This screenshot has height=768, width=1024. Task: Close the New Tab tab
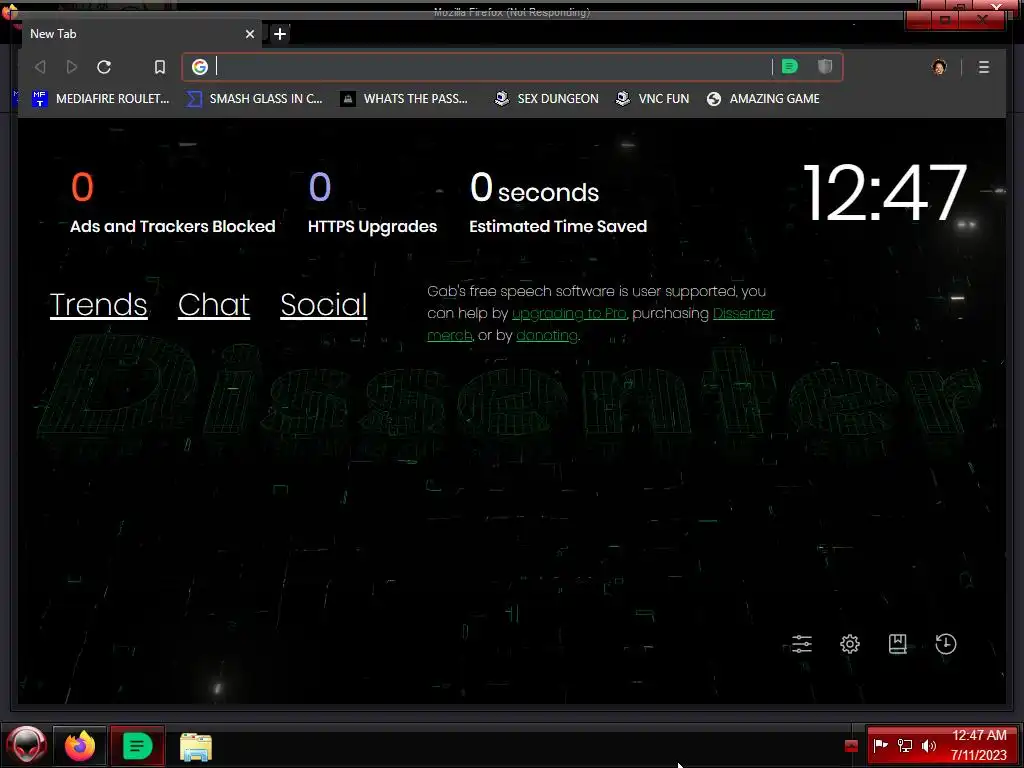click(x=249, y=34)
